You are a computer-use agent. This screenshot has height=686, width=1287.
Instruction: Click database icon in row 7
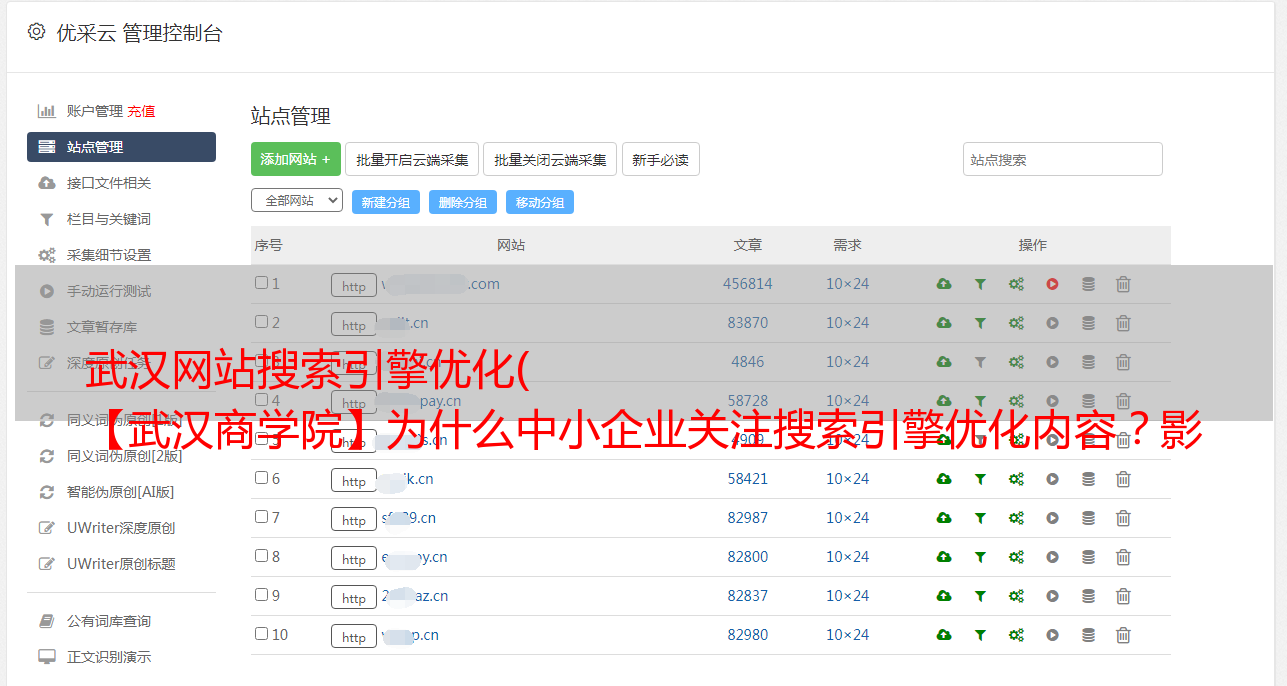click(1088, 518)
